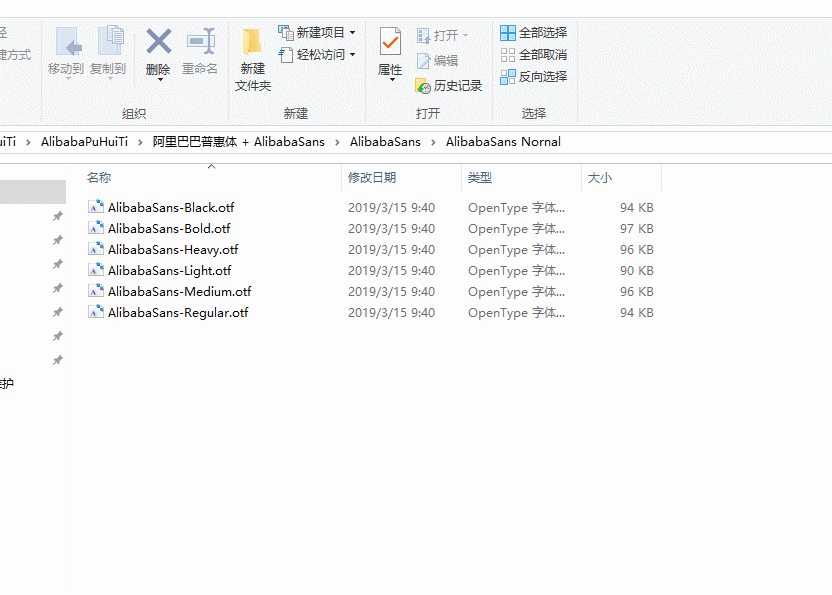Click Select all (全部选择)

pos(534,33)
